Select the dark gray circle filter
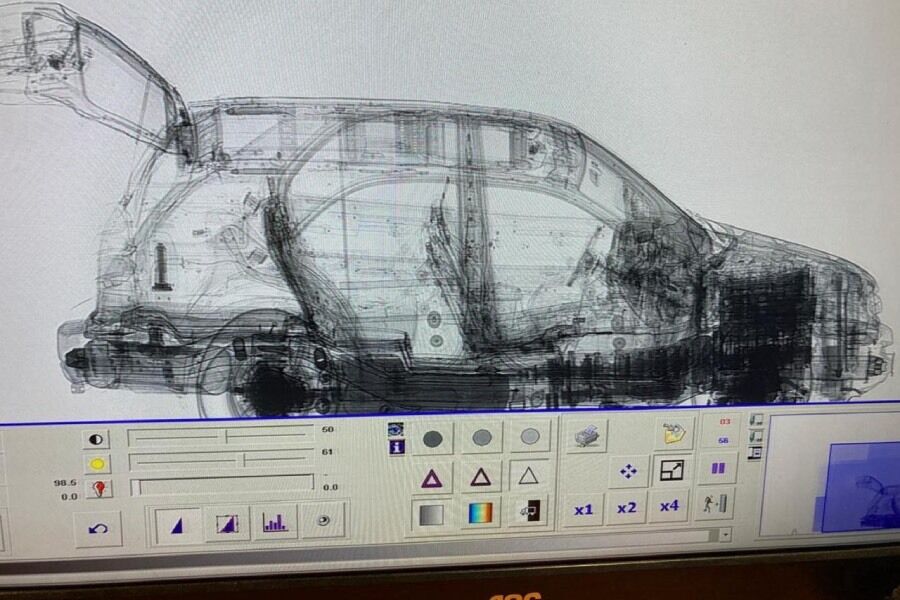 point(432,438)
